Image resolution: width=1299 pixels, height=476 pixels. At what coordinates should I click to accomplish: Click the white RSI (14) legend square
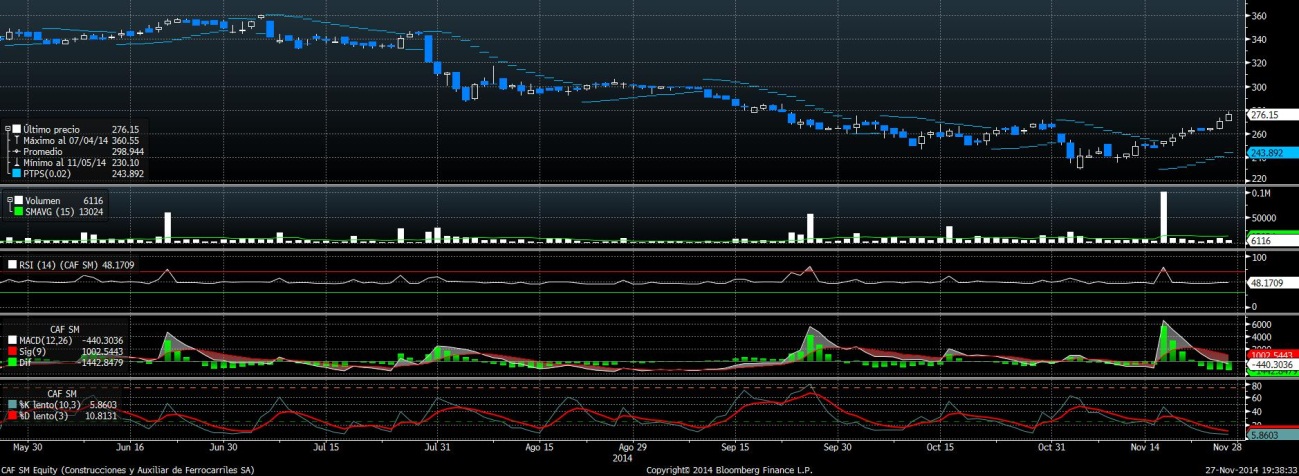12,265
